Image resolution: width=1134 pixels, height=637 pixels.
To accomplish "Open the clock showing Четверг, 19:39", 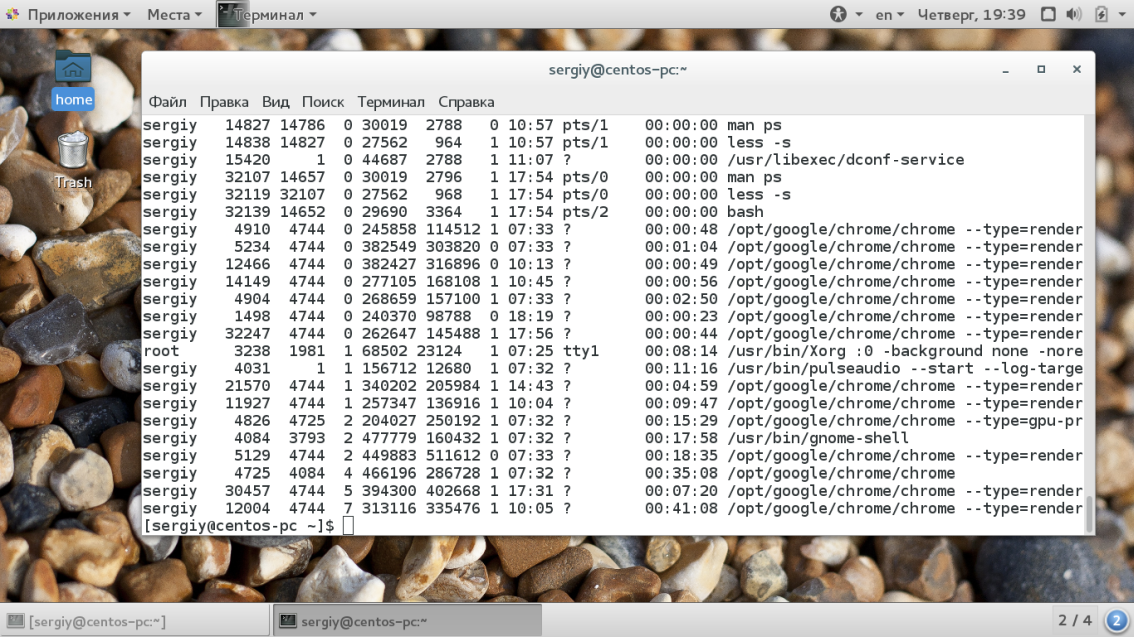I will tap(972, 14).
